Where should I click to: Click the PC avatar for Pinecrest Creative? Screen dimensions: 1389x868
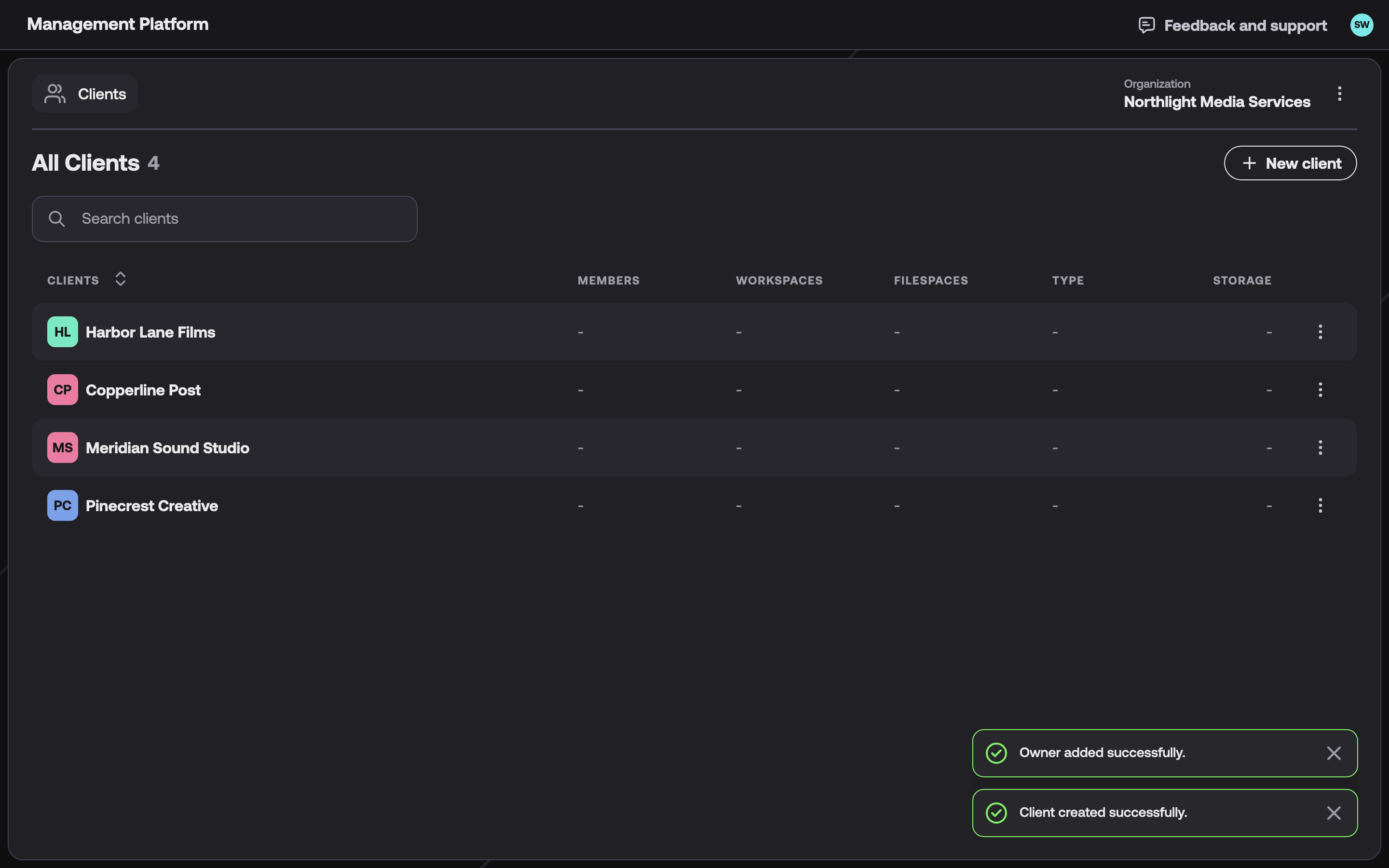click(63, 505)
